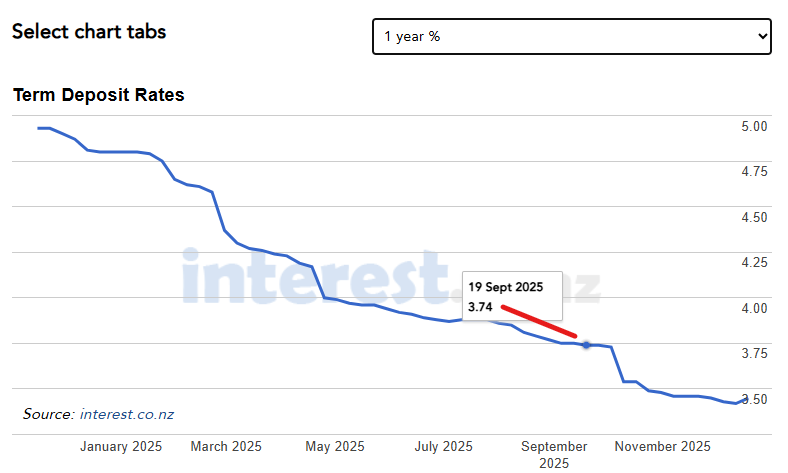Click the November 2025 axis label
The width and height of the screenshot is (788, 473).
662,446
